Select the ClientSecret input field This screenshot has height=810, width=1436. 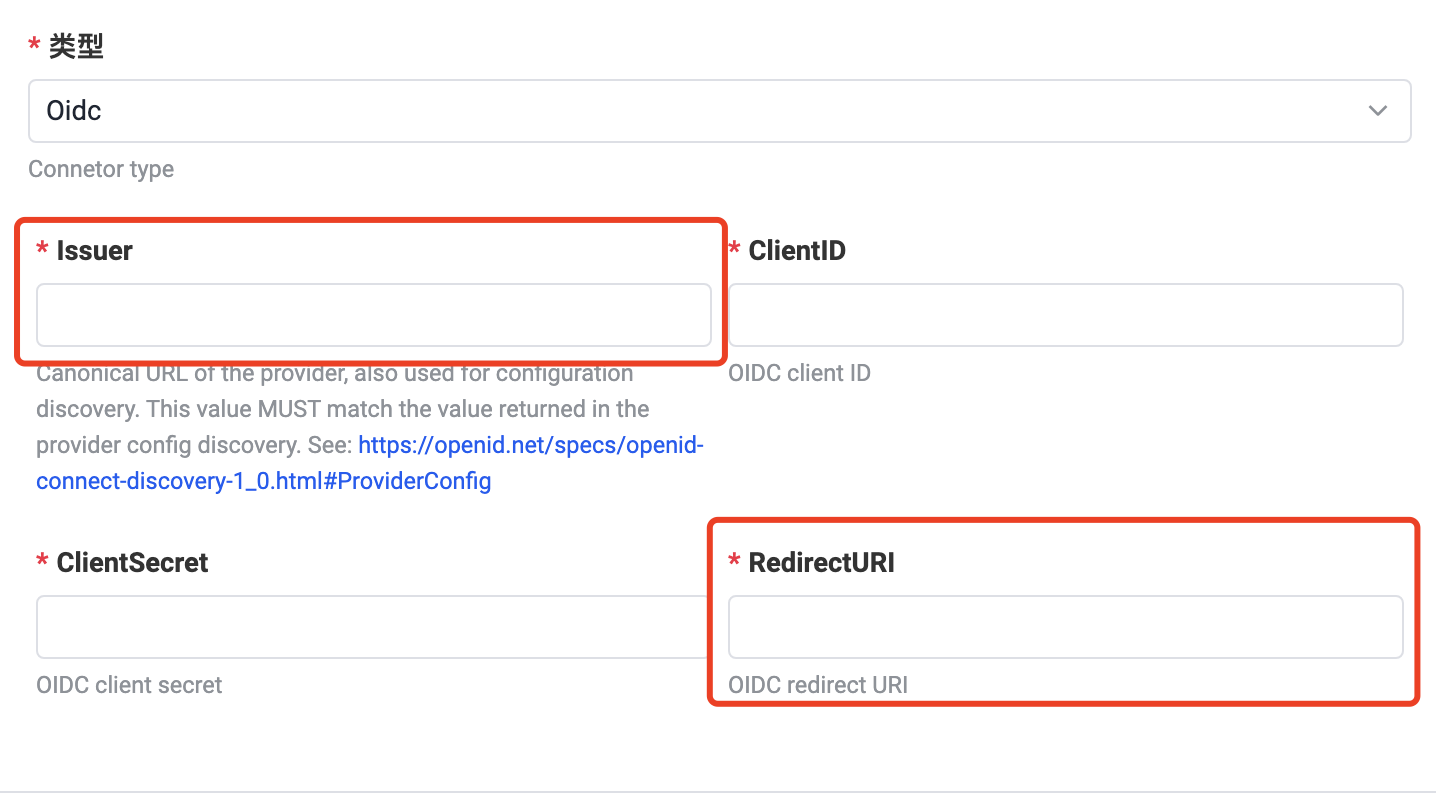coord(372,627)
